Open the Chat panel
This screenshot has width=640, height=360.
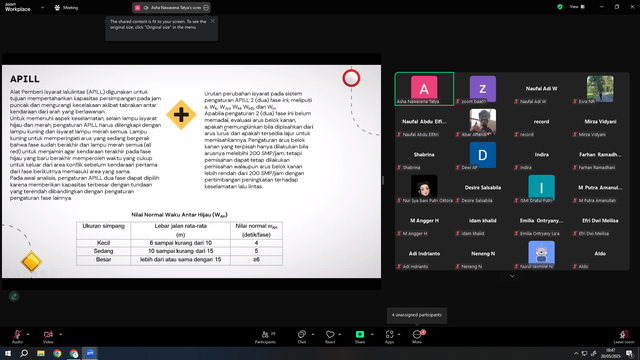pos(302,337)
